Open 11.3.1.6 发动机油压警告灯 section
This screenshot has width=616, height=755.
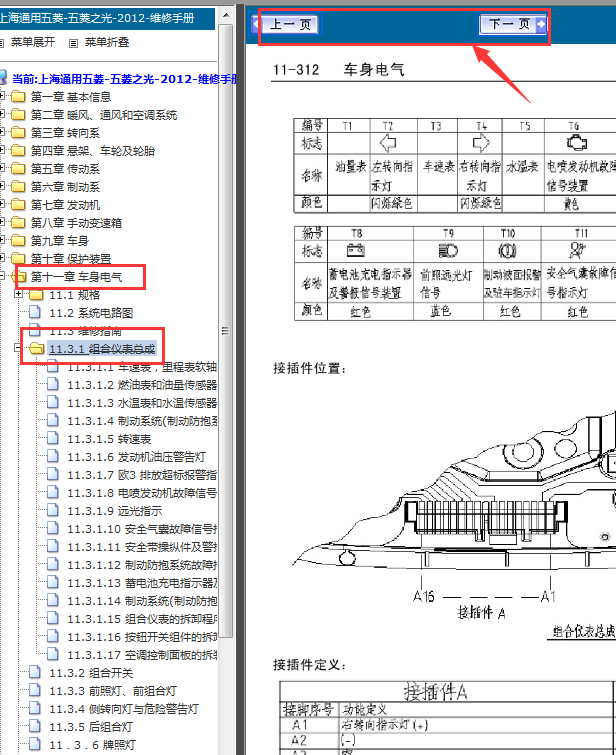point(141,457)
